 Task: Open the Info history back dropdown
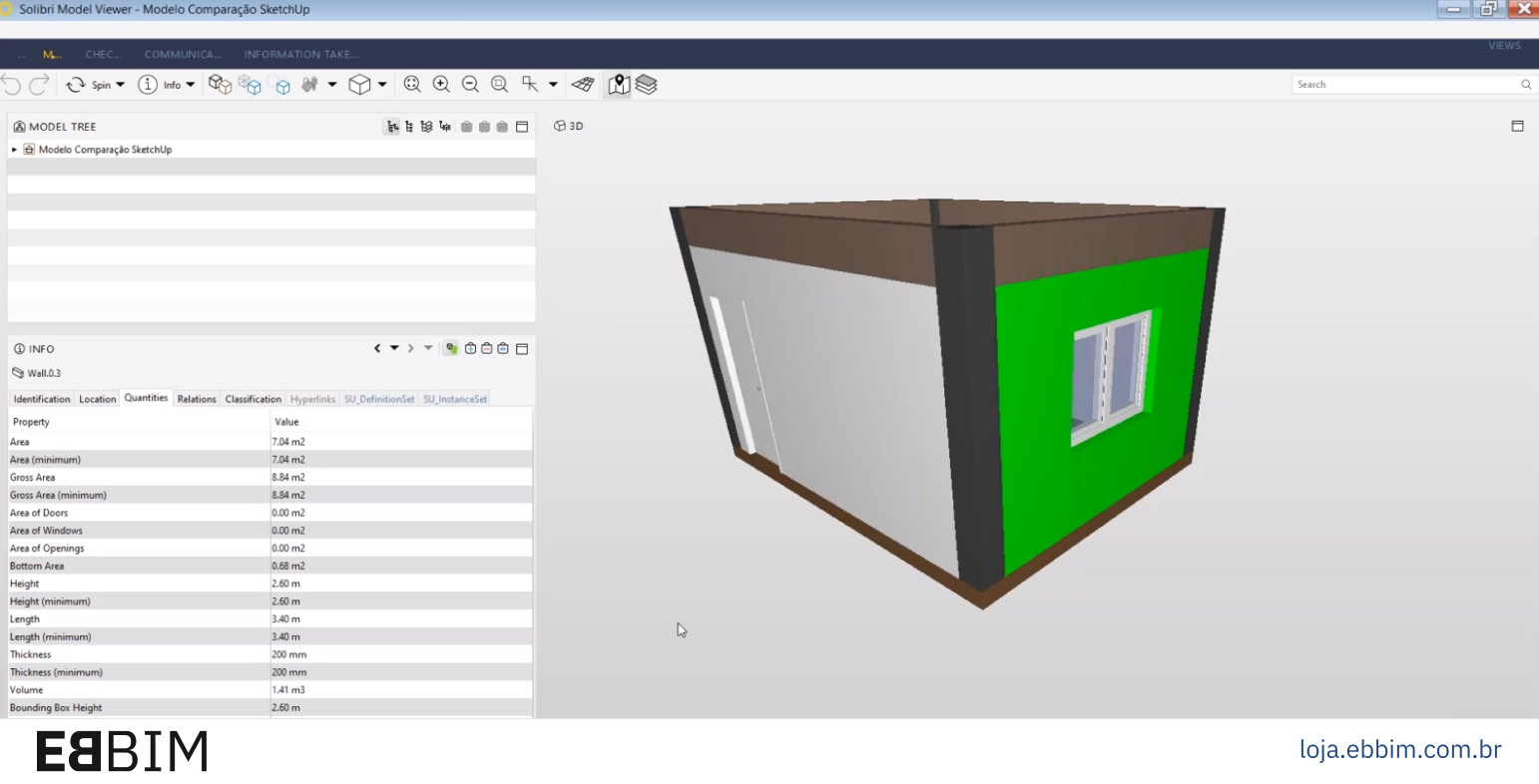(x=394, y=348)
